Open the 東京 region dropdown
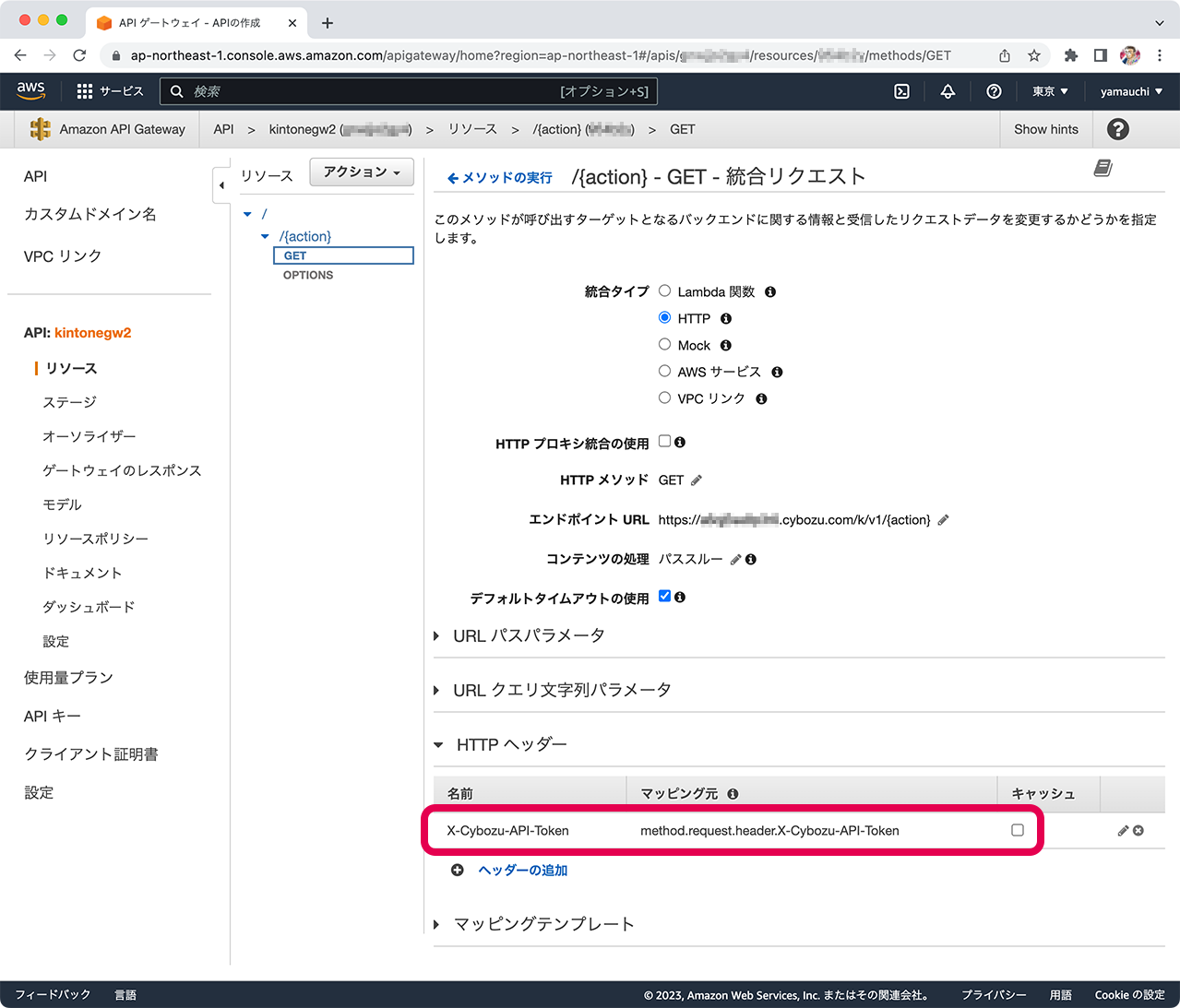Viewport: 1180px width, 1008px height. pos(1050,91)
